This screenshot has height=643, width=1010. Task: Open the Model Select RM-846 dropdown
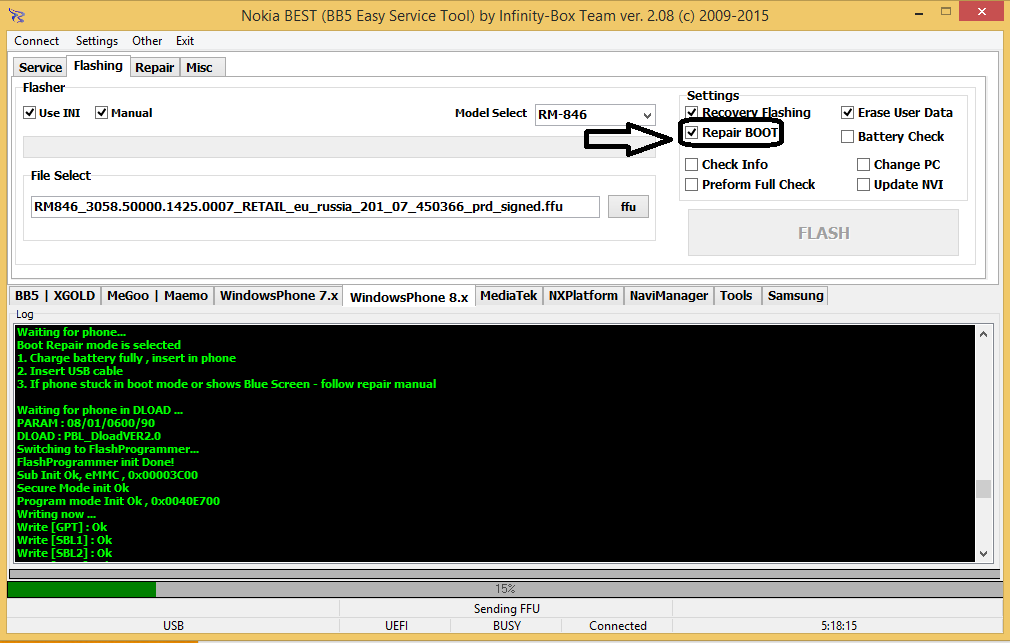[x=595, y=115]
